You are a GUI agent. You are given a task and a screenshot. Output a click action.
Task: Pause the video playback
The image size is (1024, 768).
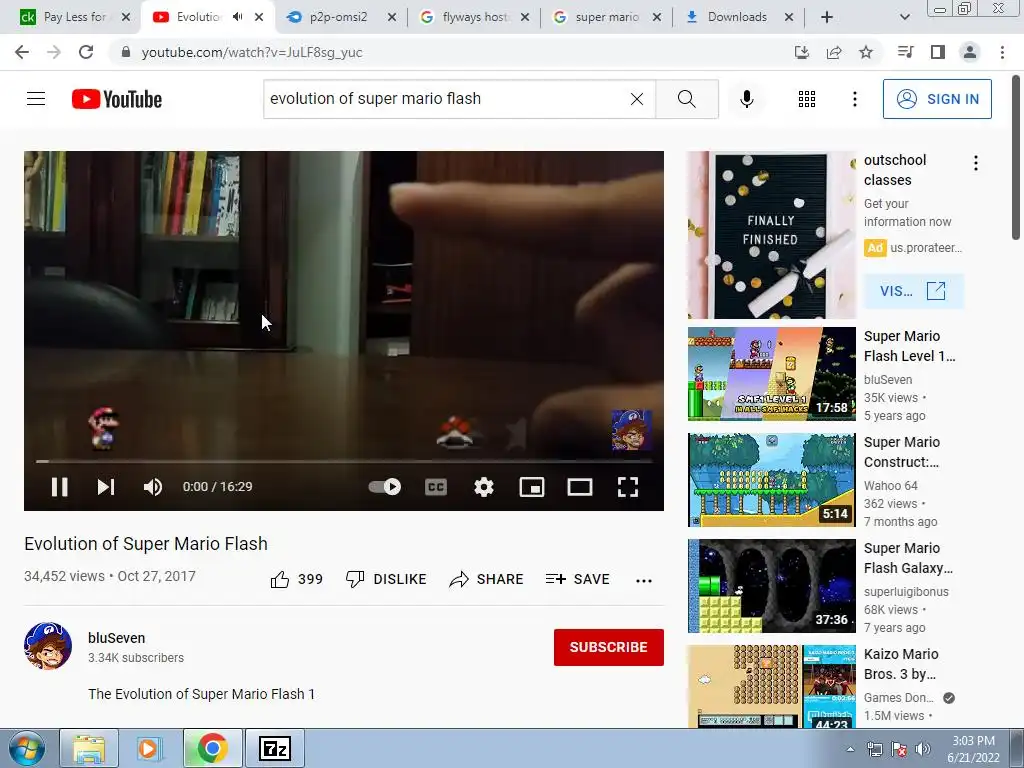[x=59, y=487]
